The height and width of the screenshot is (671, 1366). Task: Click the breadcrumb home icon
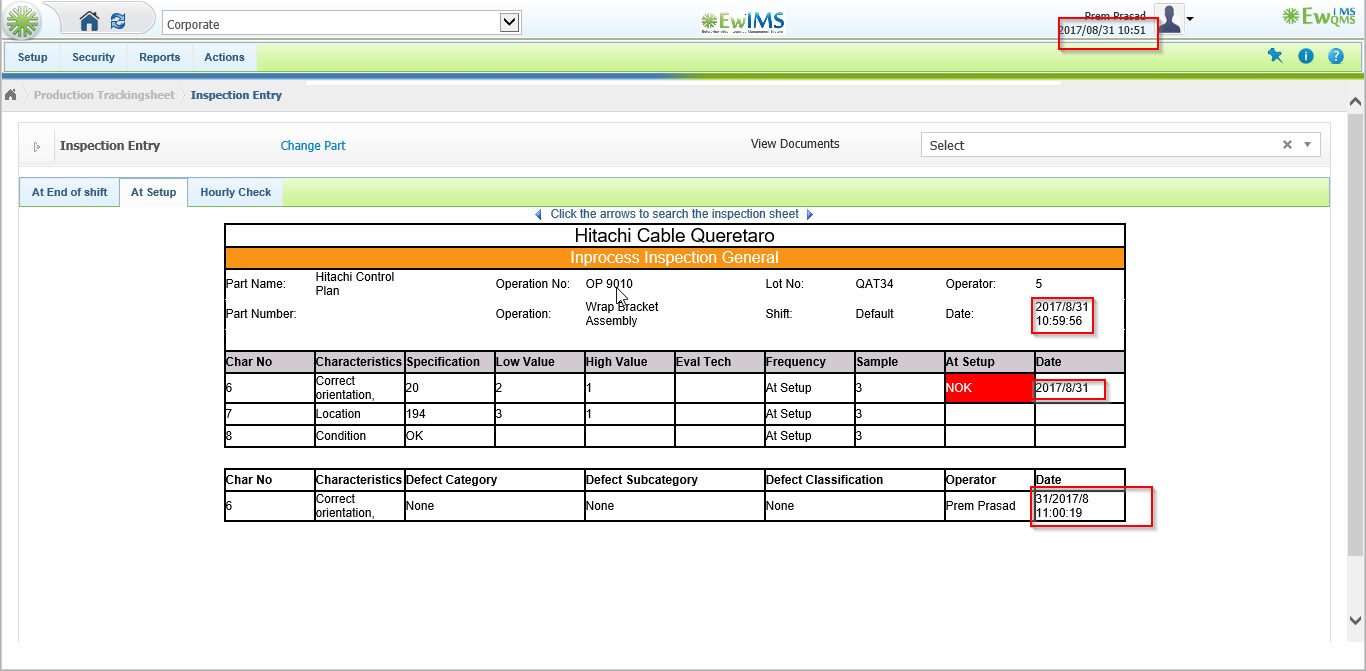10,95
